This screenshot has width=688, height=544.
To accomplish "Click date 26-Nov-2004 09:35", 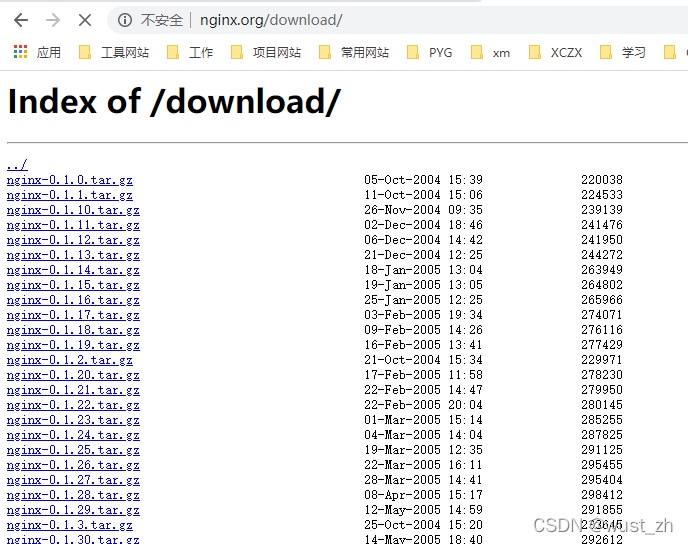I will pos(423,209).
